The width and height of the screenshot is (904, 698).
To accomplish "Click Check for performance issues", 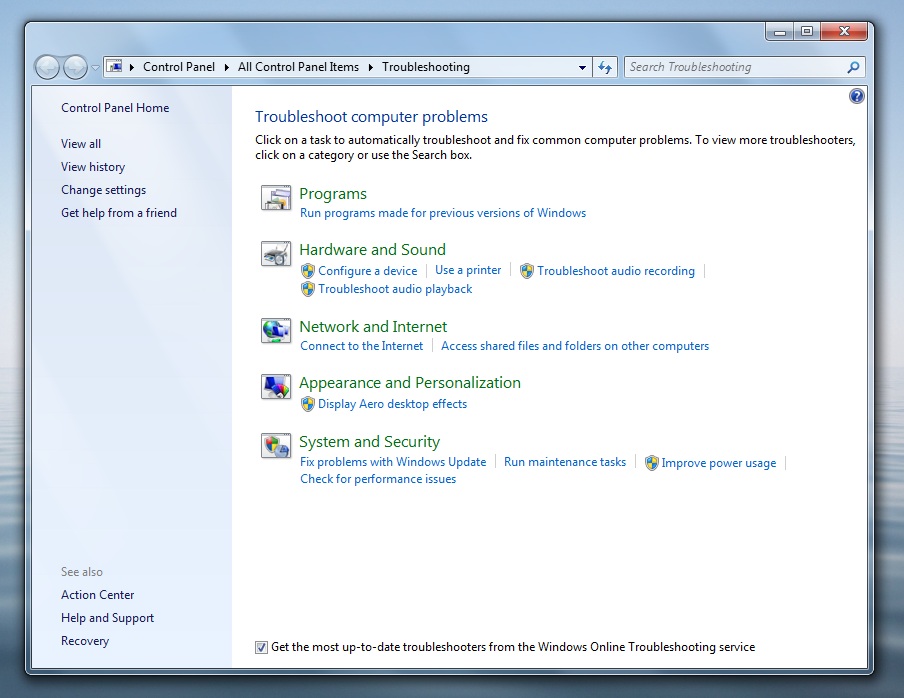I will (x=378, y=479).
